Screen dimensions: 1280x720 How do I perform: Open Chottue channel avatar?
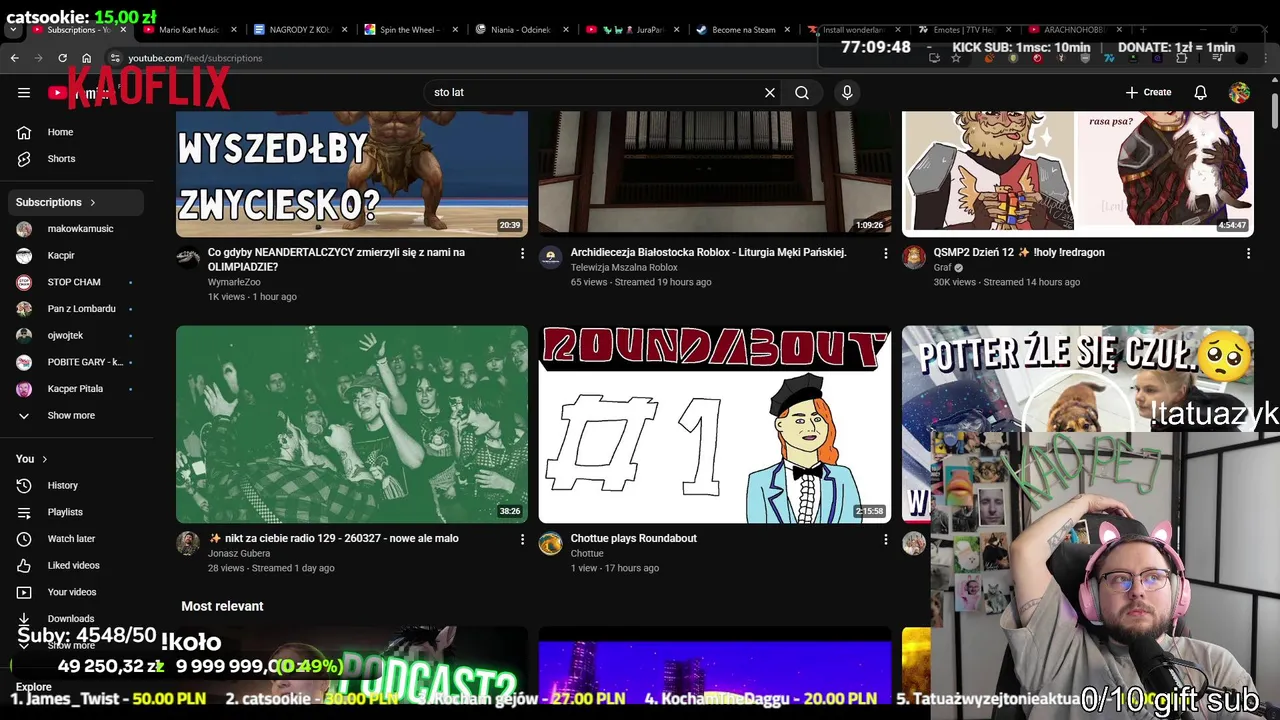tap(551, 543)
